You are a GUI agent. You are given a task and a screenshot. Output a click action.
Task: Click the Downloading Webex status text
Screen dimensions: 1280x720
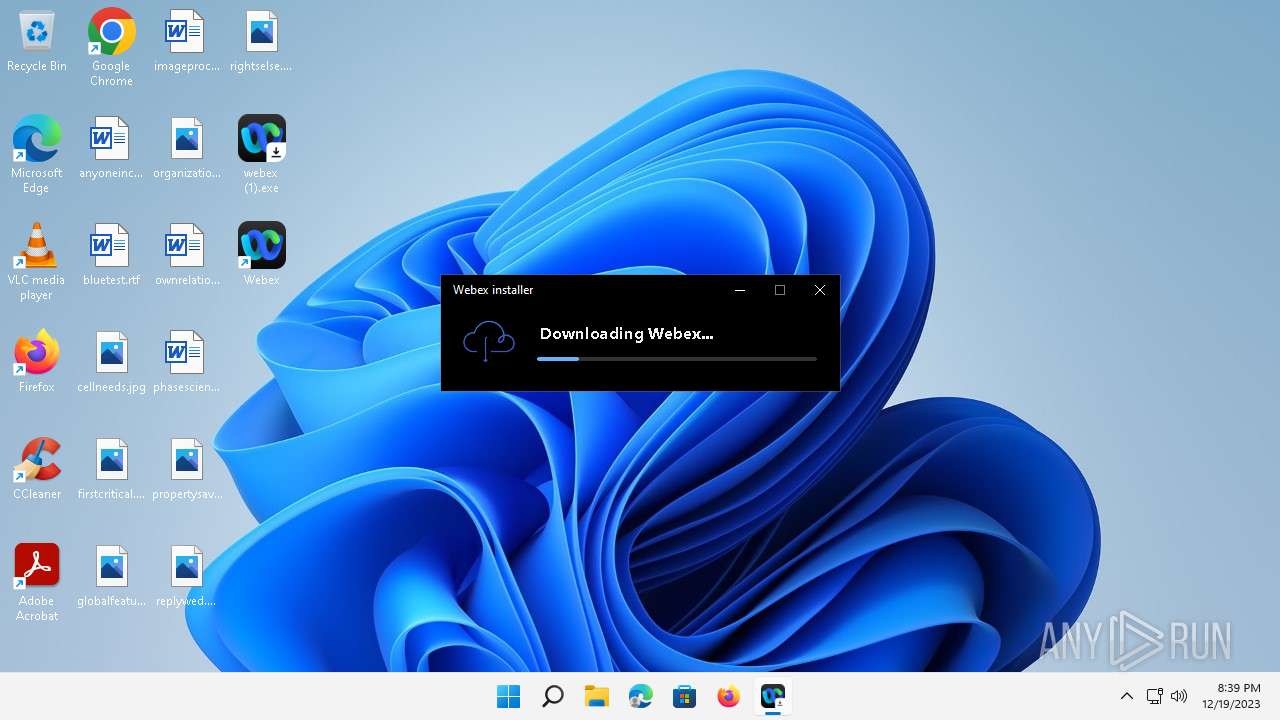tap(626, 334)
